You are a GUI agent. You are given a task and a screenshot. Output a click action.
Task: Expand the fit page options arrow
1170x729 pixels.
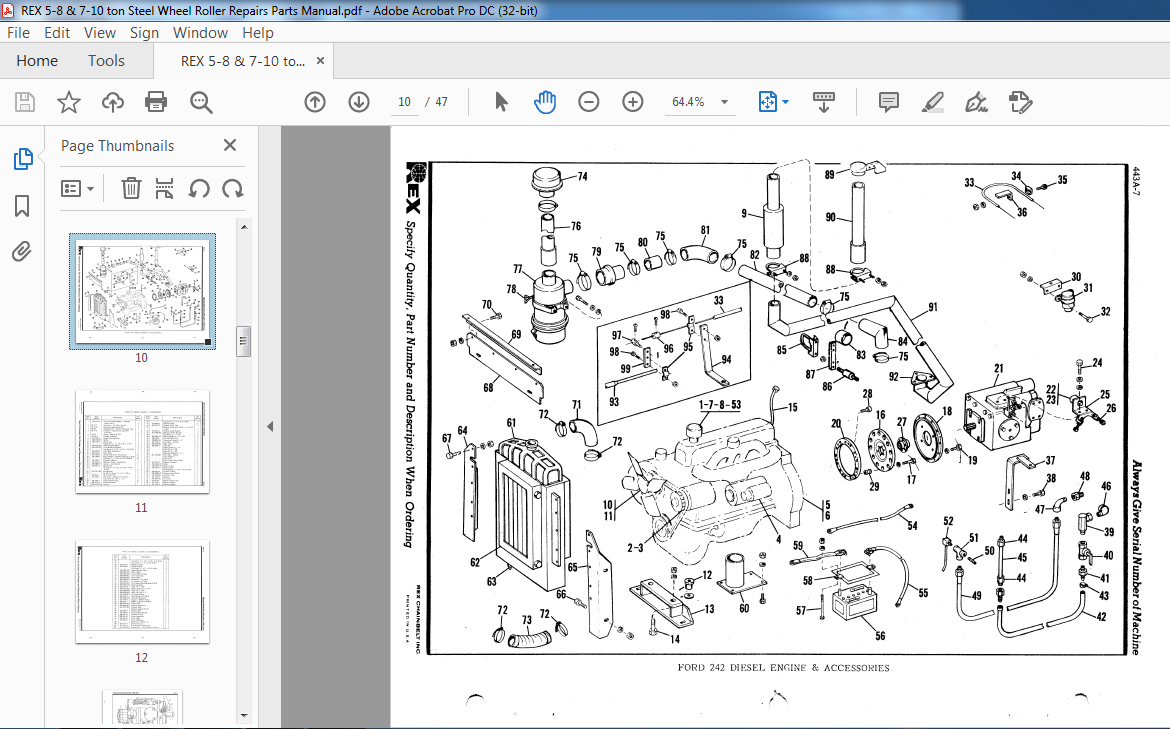click(786, 102)
